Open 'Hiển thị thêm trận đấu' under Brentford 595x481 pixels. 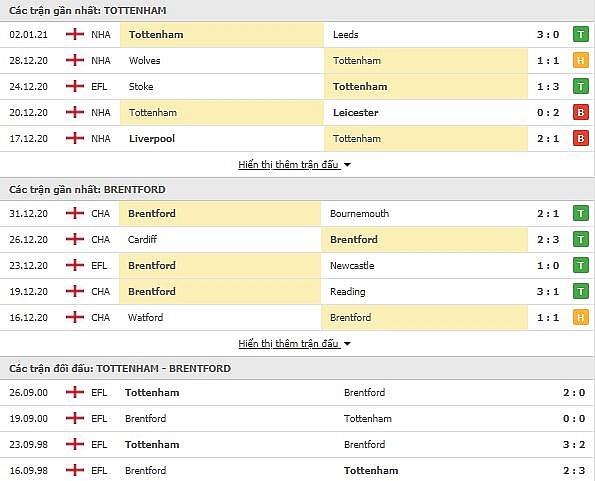tap(288, 344)
